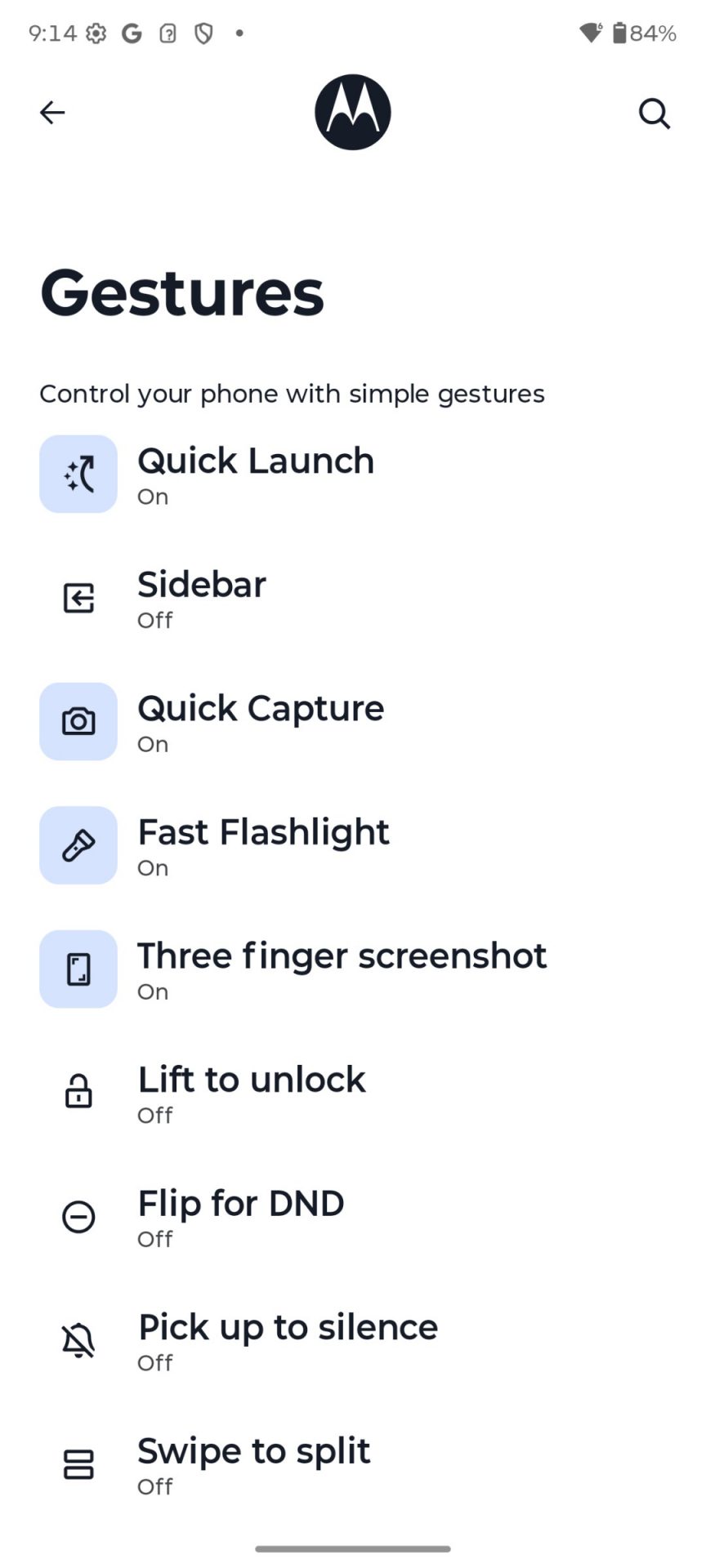Tap the Sidebar arrow icon

click(78, 598)
